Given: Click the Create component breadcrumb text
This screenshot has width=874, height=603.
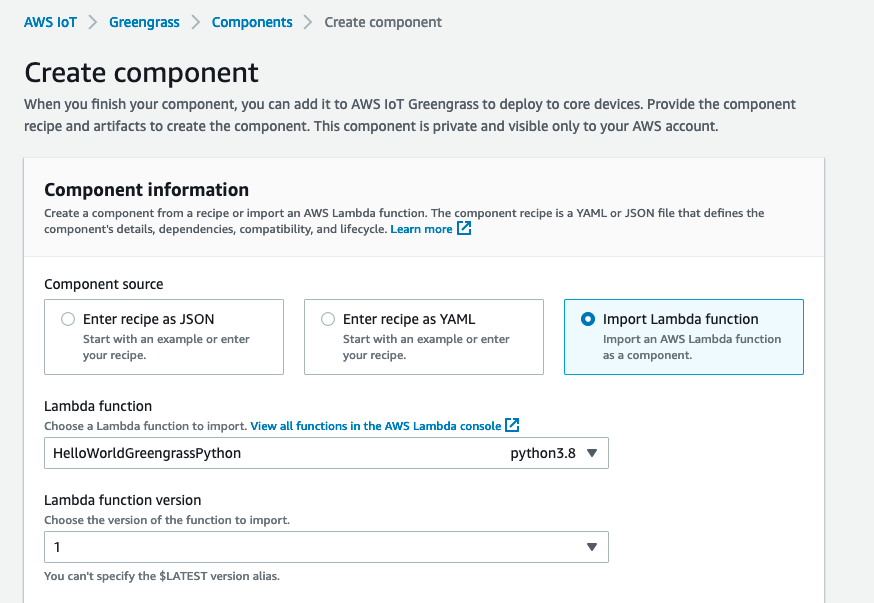Looking at the screenshot, I should (383, 22).
